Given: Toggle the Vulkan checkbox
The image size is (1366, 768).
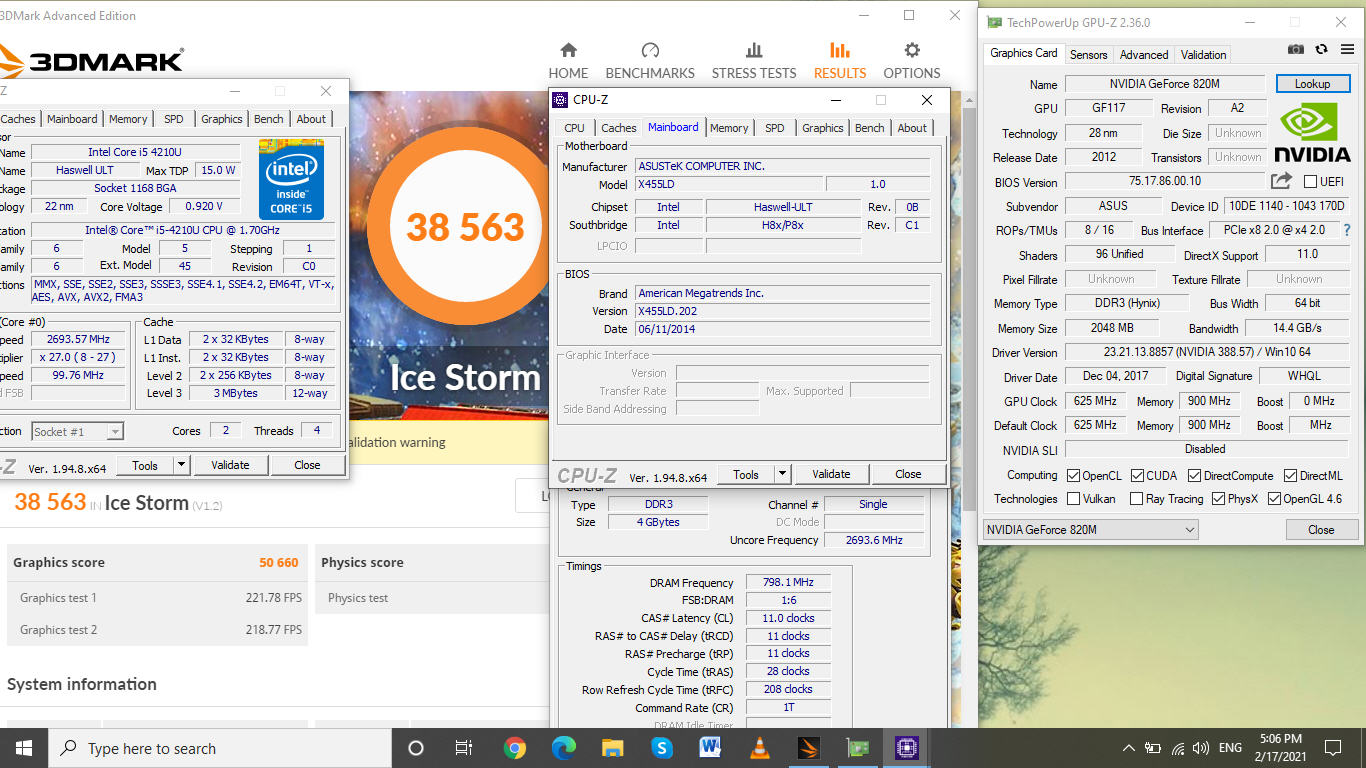Looking at the screenshot, I should click(x=1073, y=499).
